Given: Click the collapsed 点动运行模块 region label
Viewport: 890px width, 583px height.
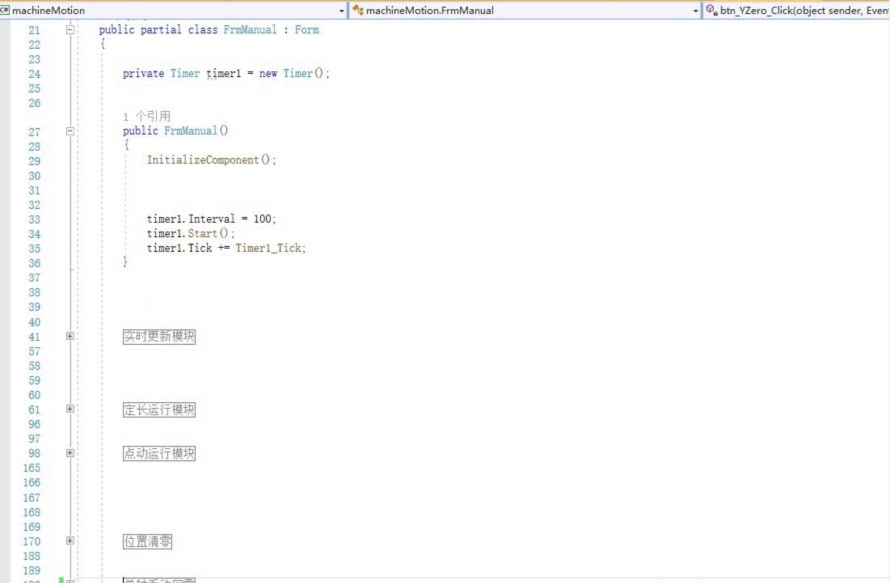Looking at the screenshot, I should coord(159,453).
